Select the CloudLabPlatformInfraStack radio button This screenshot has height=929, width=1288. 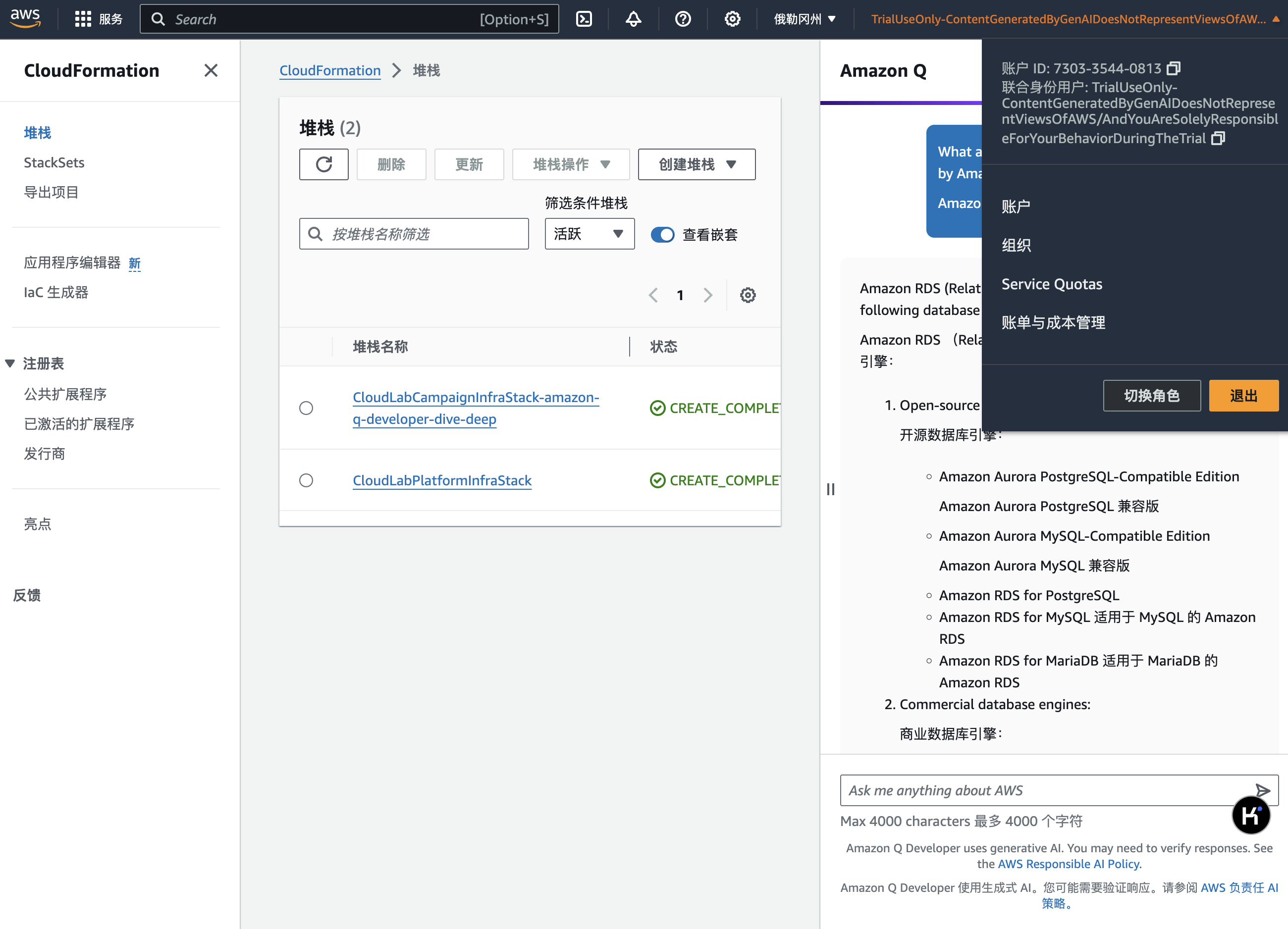tap(306, 480)
